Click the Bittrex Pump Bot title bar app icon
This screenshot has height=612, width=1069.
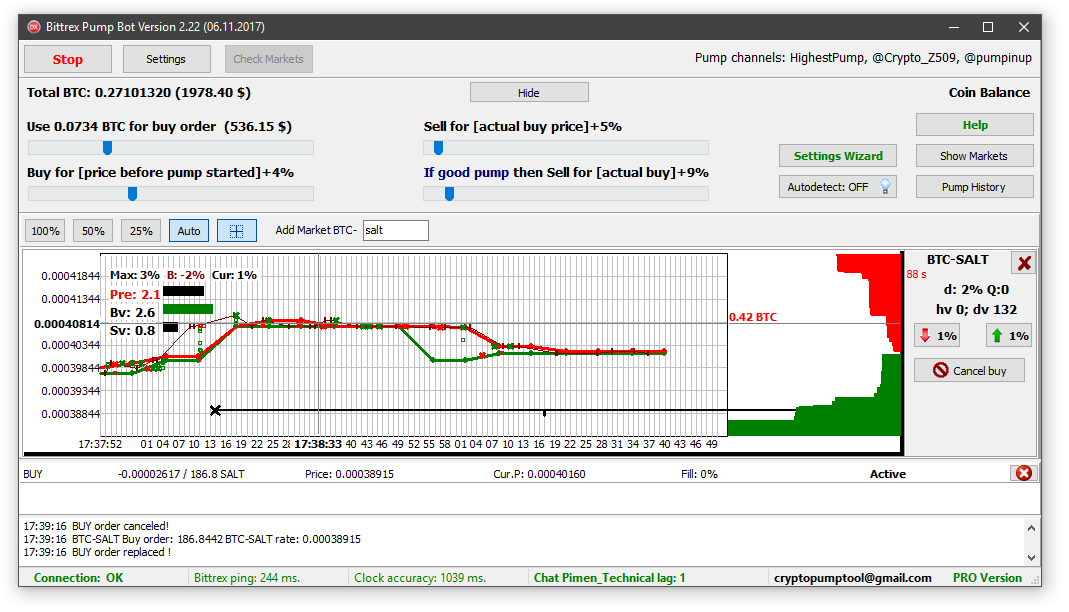(x=34, y=27)
